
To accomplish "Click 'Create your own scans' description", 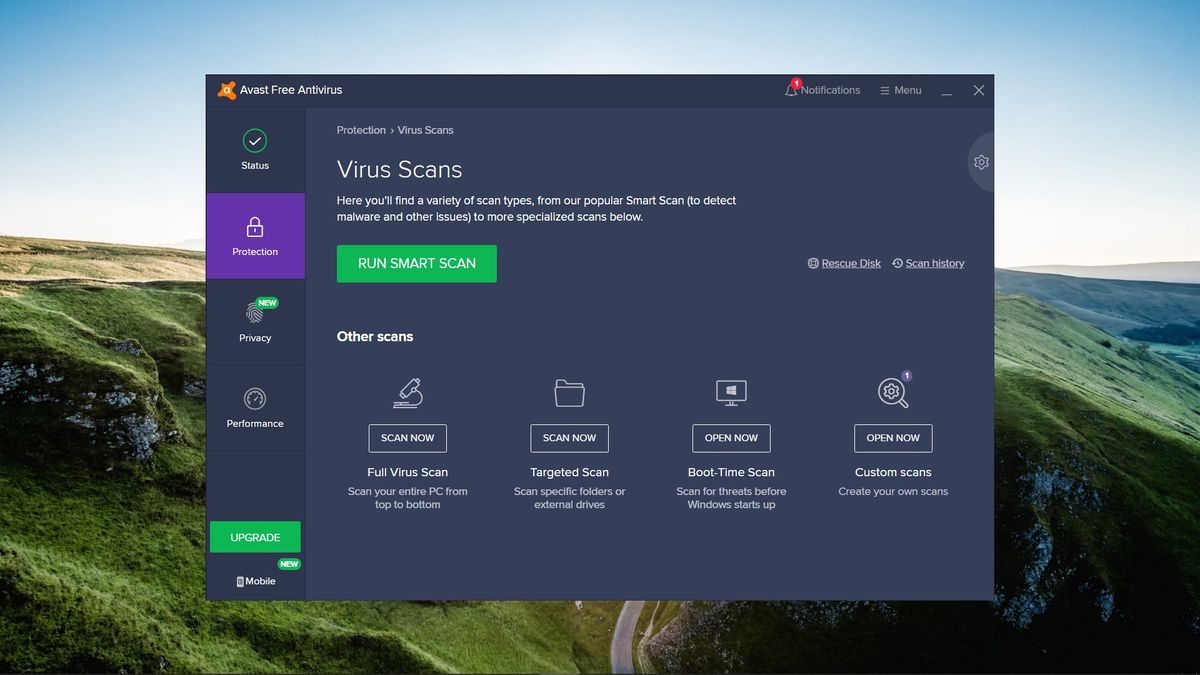I will click(x=893, y=491).
